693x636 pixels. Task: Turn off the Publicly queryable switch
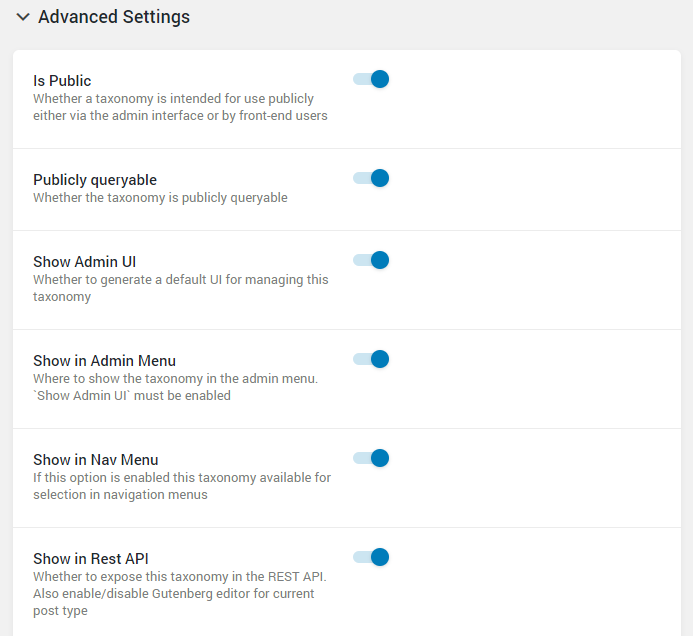coord(371,178)
